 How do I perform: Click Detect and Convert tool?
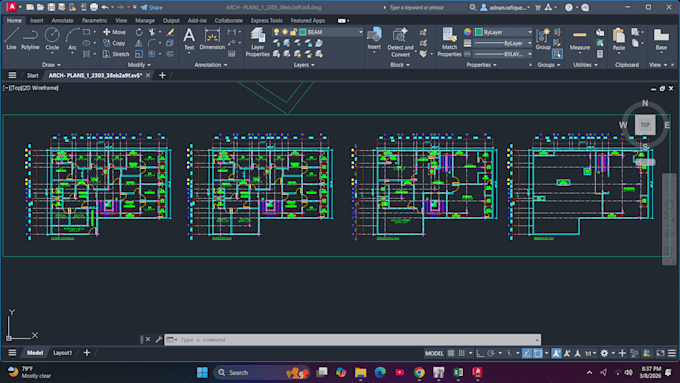click(400, 42)
